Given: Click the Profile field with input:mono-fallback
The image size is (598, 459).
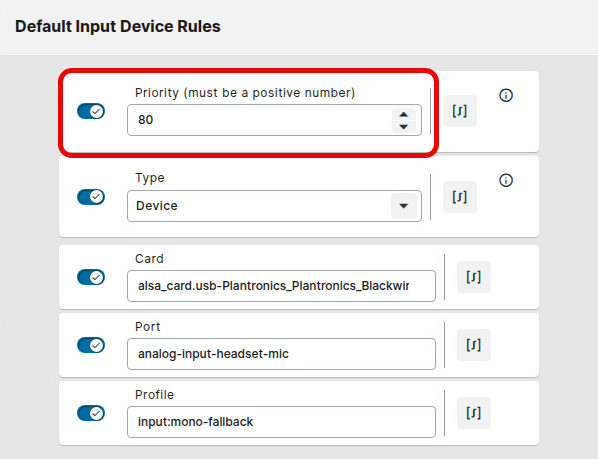Looking at the screenshot, I should (281, 422).
